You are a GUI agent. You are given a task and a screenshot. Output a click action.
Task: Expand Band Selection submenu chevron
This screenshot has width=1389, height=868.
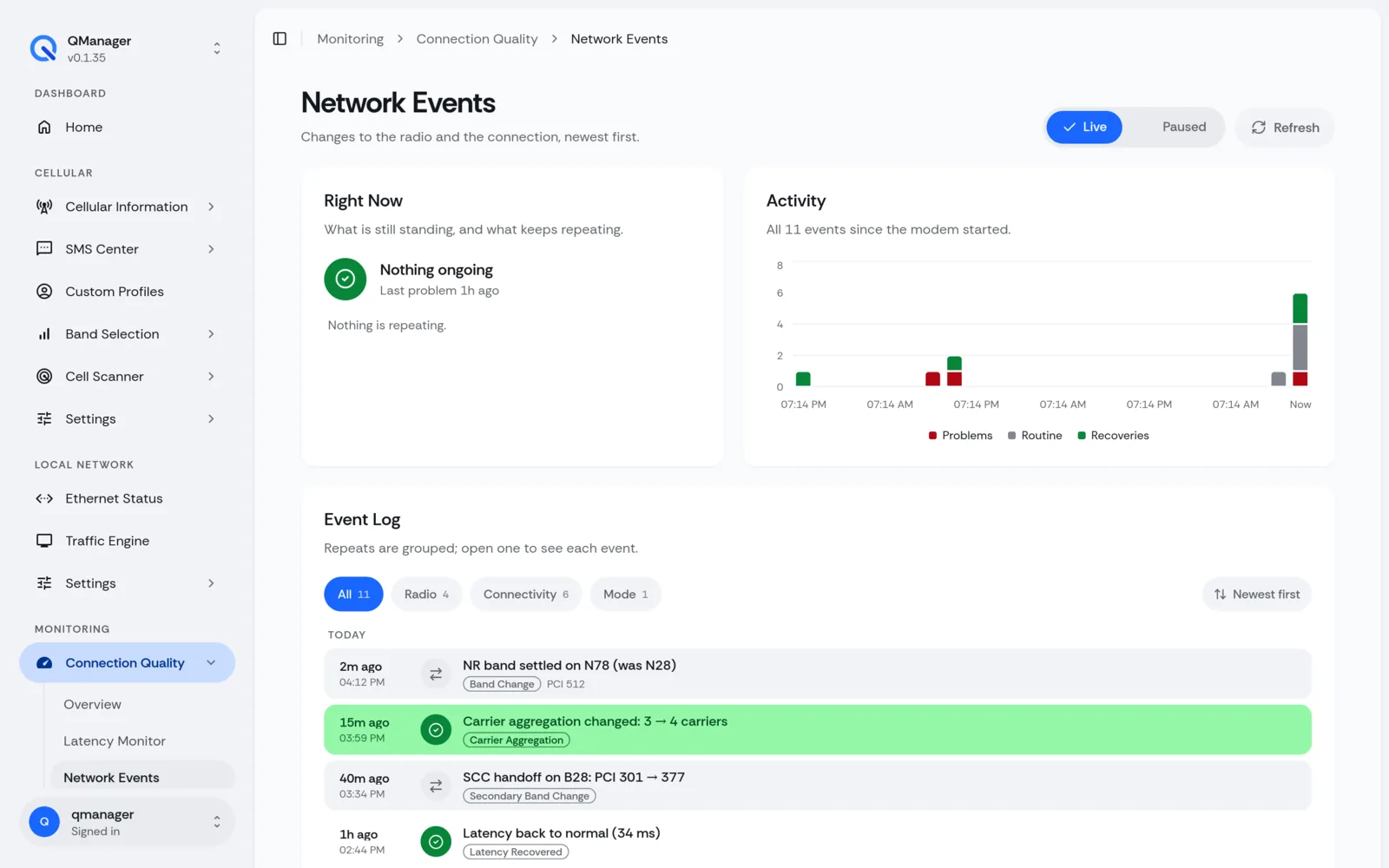click(211, 334)
